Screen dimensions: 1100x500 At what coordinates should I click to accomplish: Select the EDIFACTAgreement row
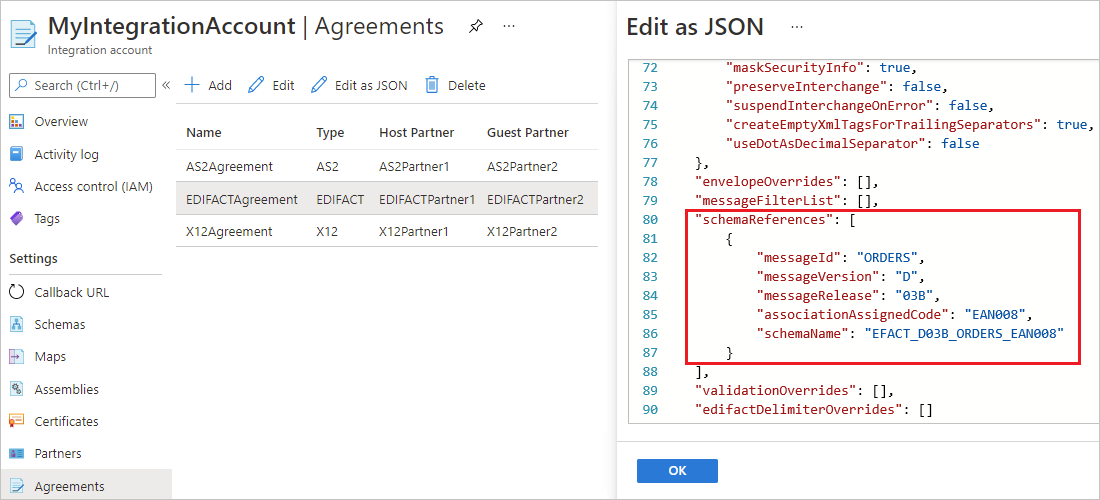[387, 198]
